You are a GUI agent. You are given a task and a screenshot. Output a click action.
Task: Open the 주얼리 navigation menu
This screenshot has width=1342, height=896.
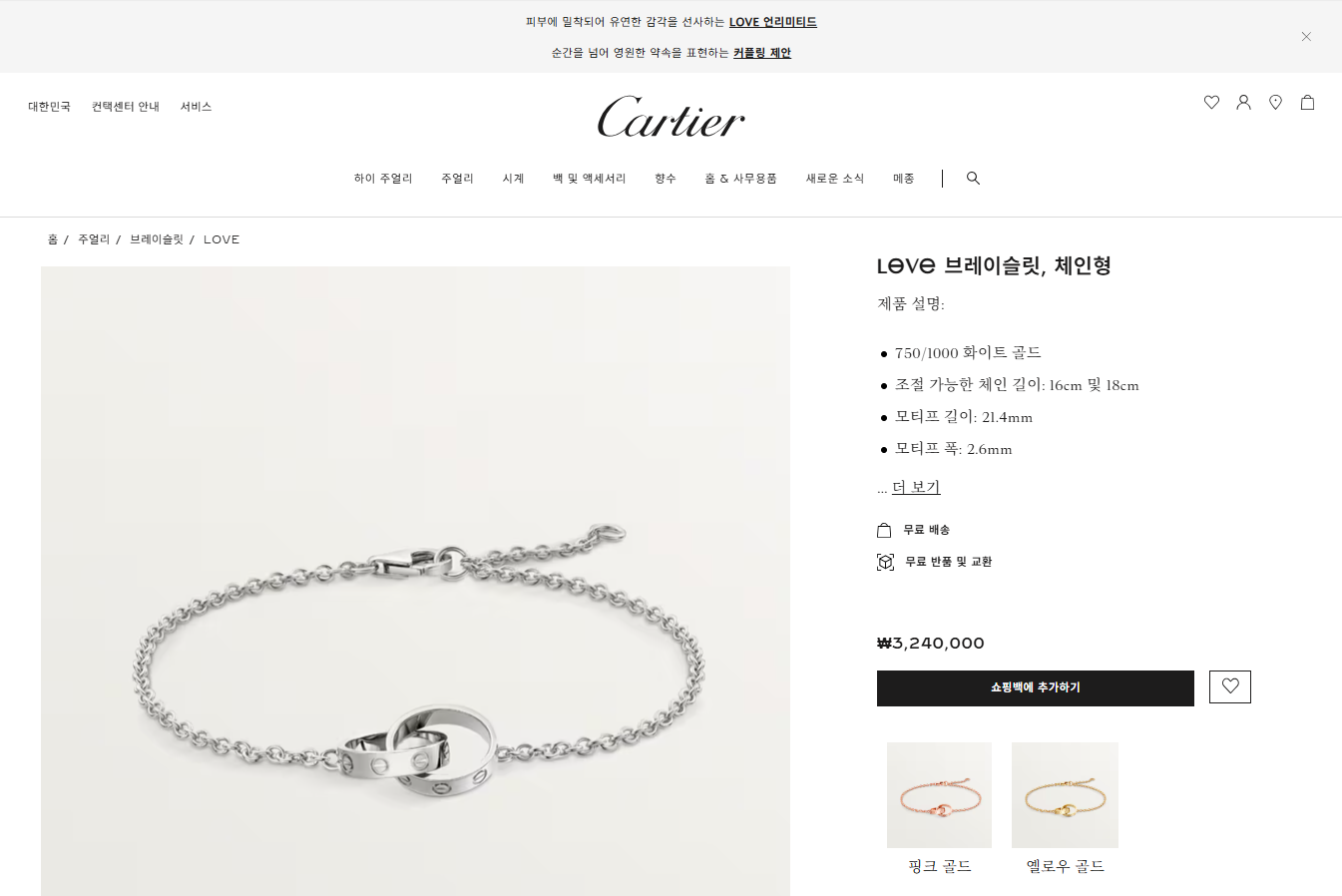(457, 179)
